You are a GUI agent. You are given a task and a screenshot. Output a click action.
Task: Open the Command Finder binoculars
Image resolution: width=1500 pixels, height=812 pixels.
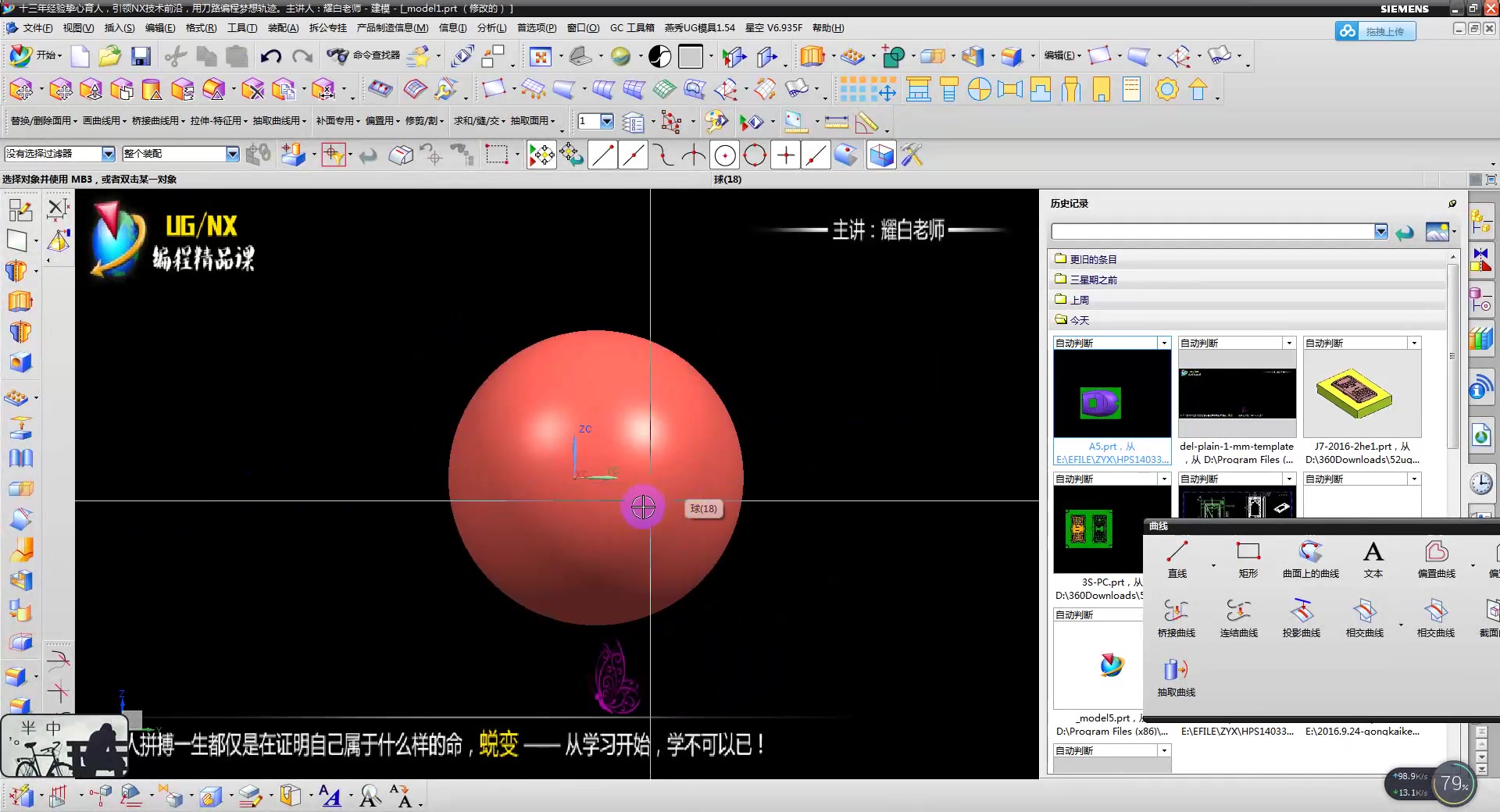click(x=362, y=55)
